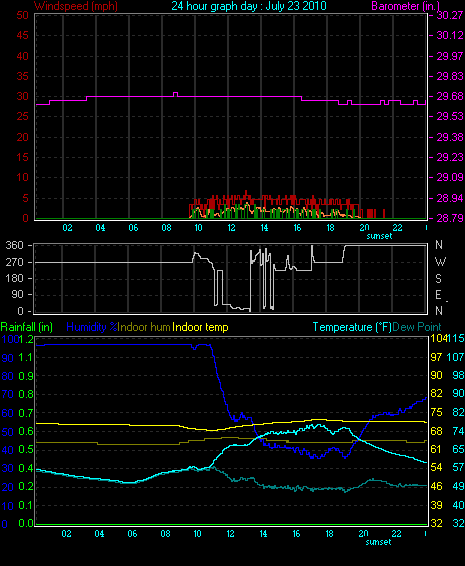Image resolution: width=465 pixels, height=566 pixels.
Task: Click rainfall axis value 0.2
Action: tap(26, 486)
